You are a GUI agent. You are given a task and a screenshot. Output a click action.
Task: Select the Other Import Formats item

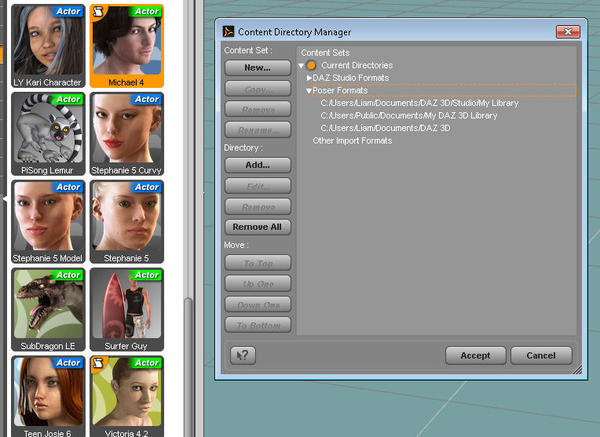pos(352,141)
